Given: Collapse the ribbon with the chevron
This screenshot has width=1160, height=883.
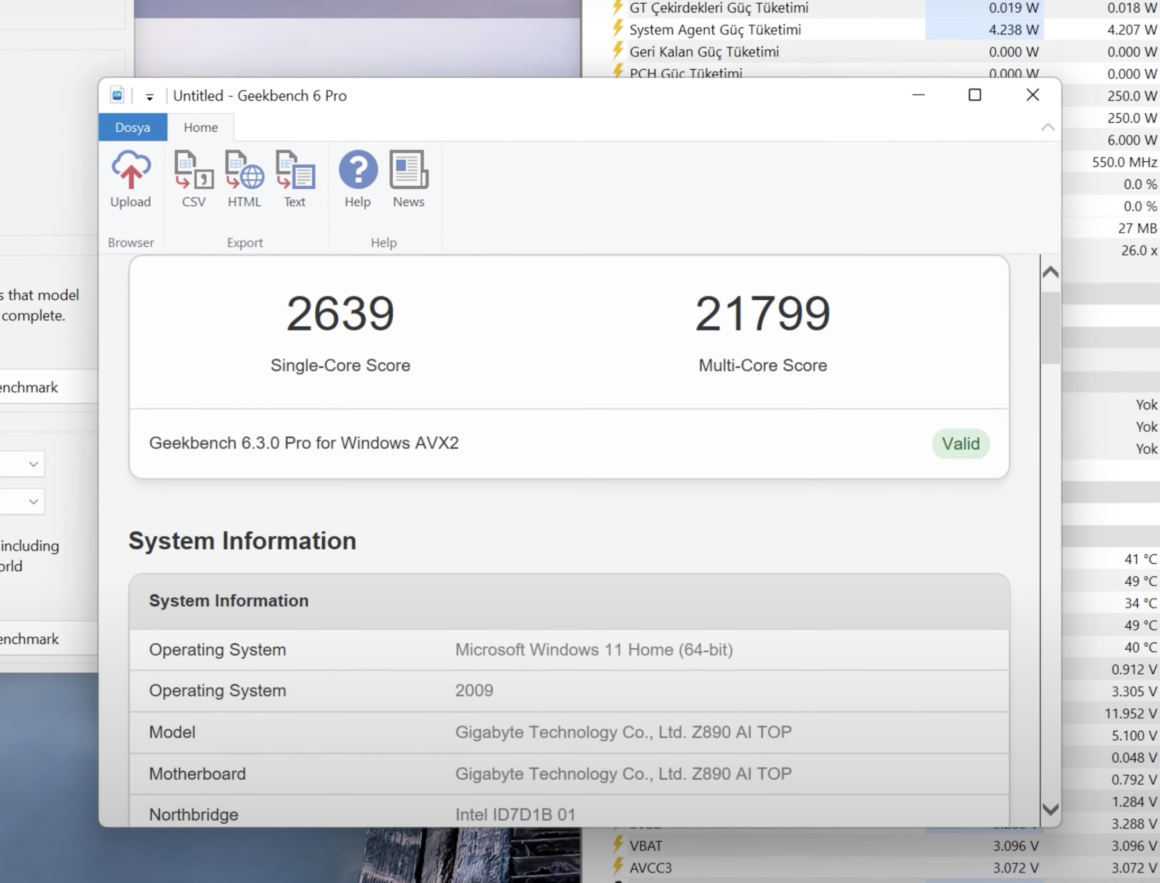Looking at the screenshot, I should tap(1048, 127).
